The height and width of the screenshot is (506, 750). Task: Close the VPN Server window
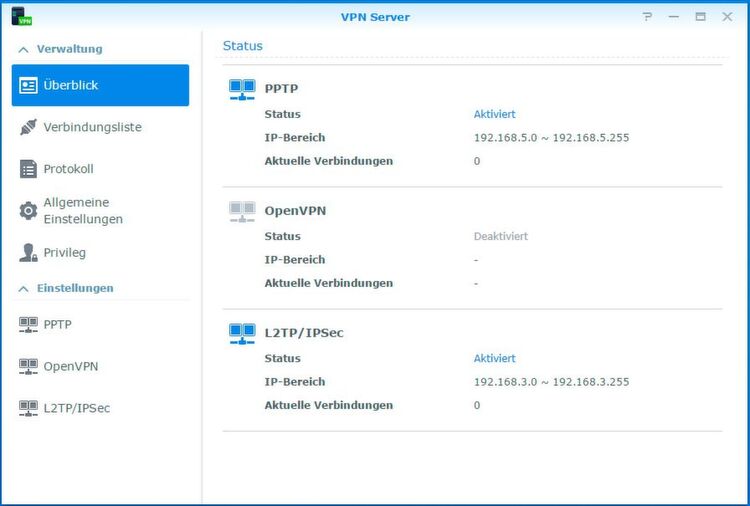point(727,17)
